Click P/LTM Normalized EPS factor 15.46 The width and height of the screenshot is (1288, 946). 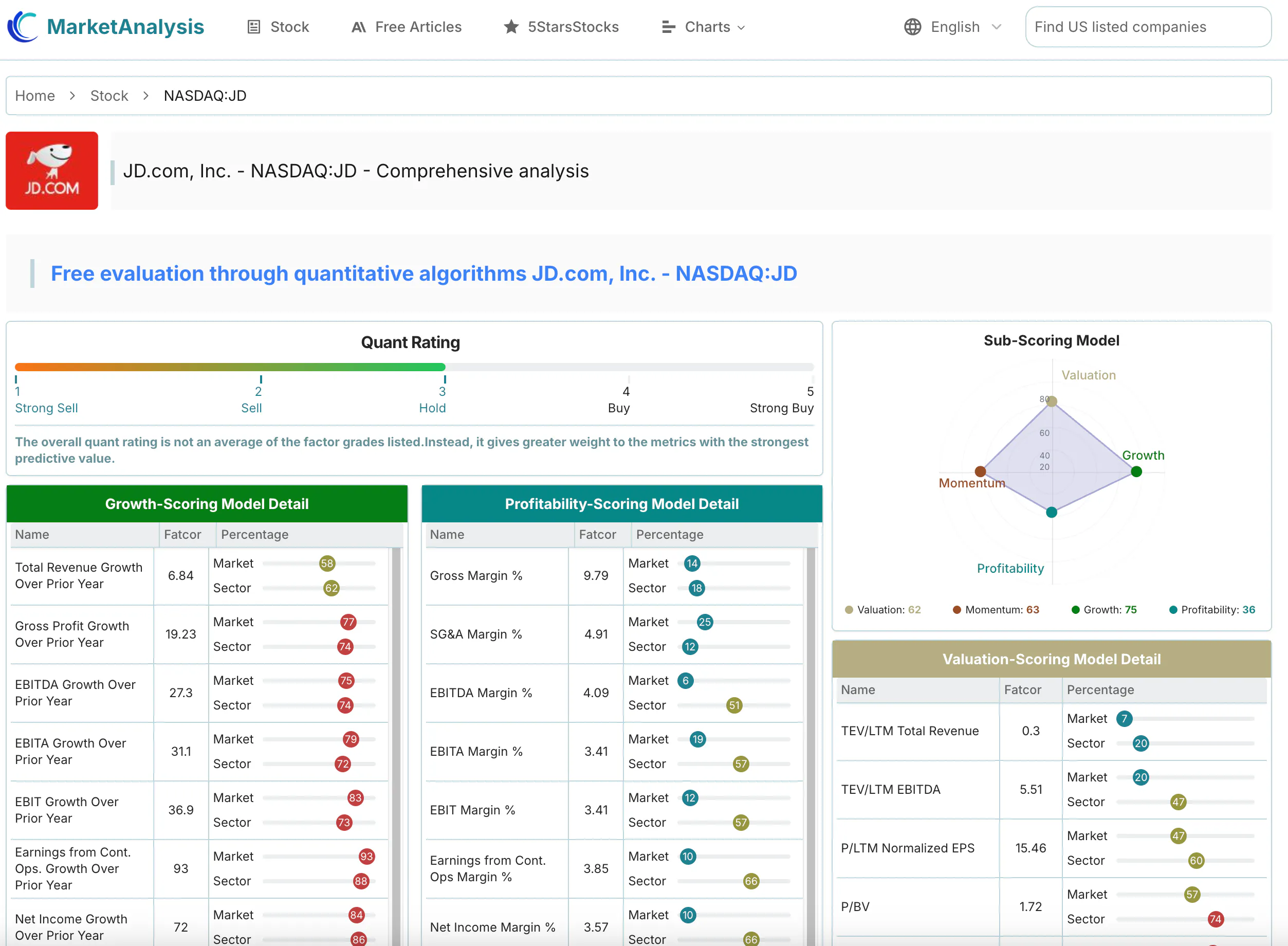click(1031, 848)
